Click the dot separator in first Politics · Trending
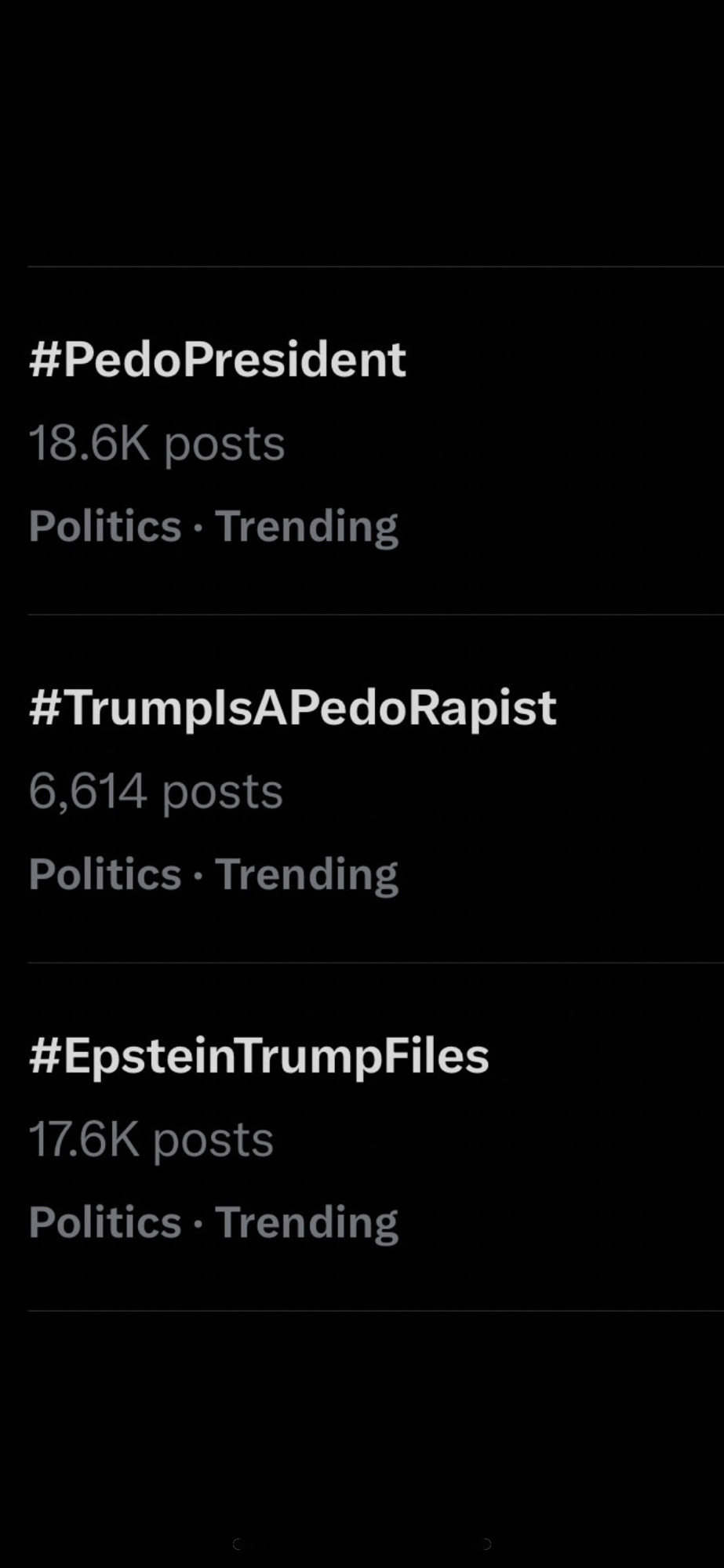This screenshot has height=1568, width=724. [x=198, y=528]
